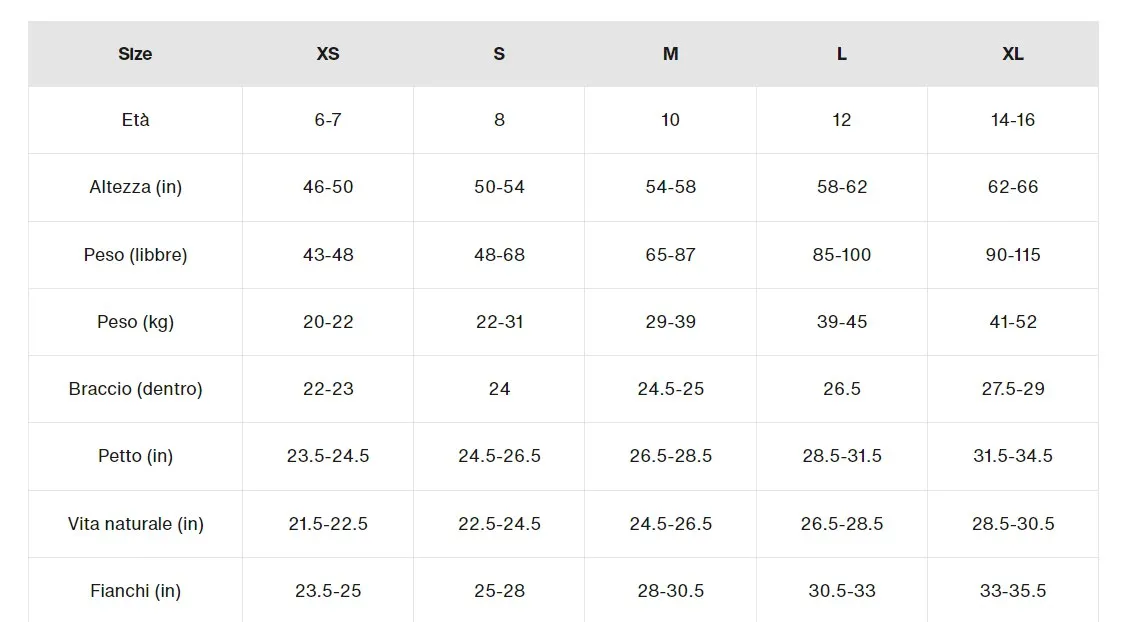This screenshot has width=1133, height=622.
Task: Select the Braccio (dentro) row label
Action: [135, 389]
